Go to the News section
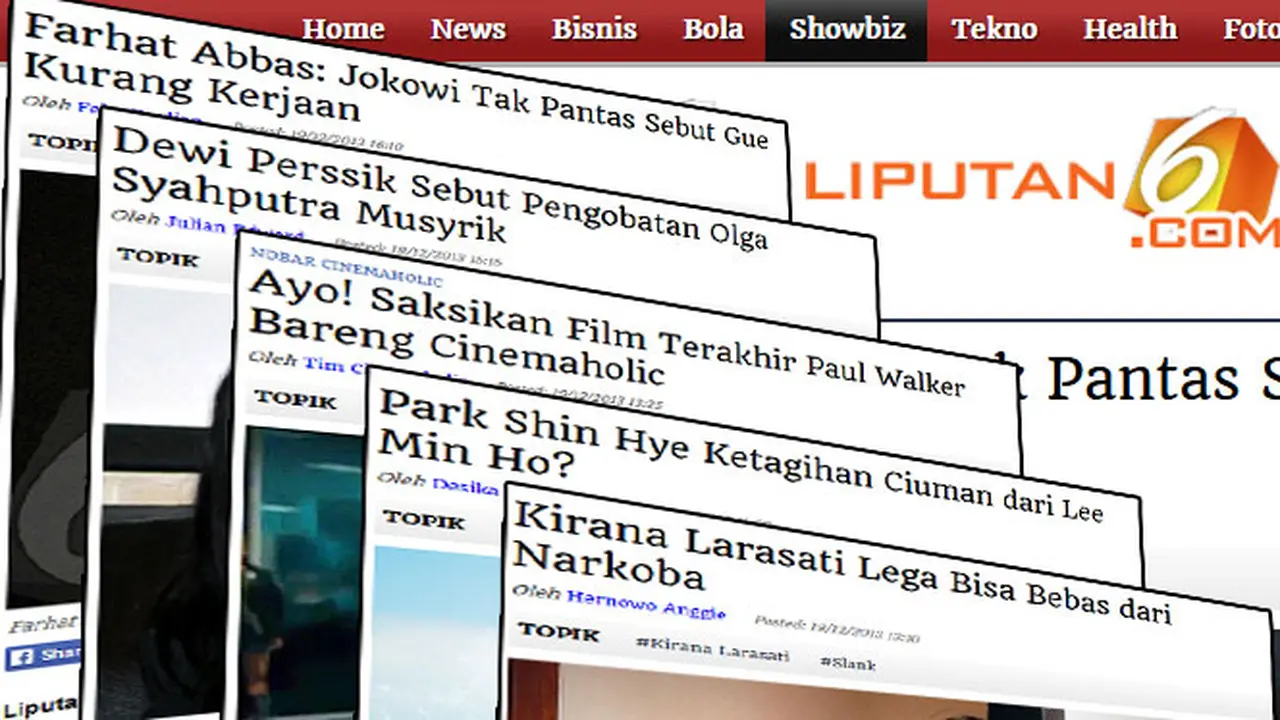This screenshot has height=720, width=1280. coord(468,29)
